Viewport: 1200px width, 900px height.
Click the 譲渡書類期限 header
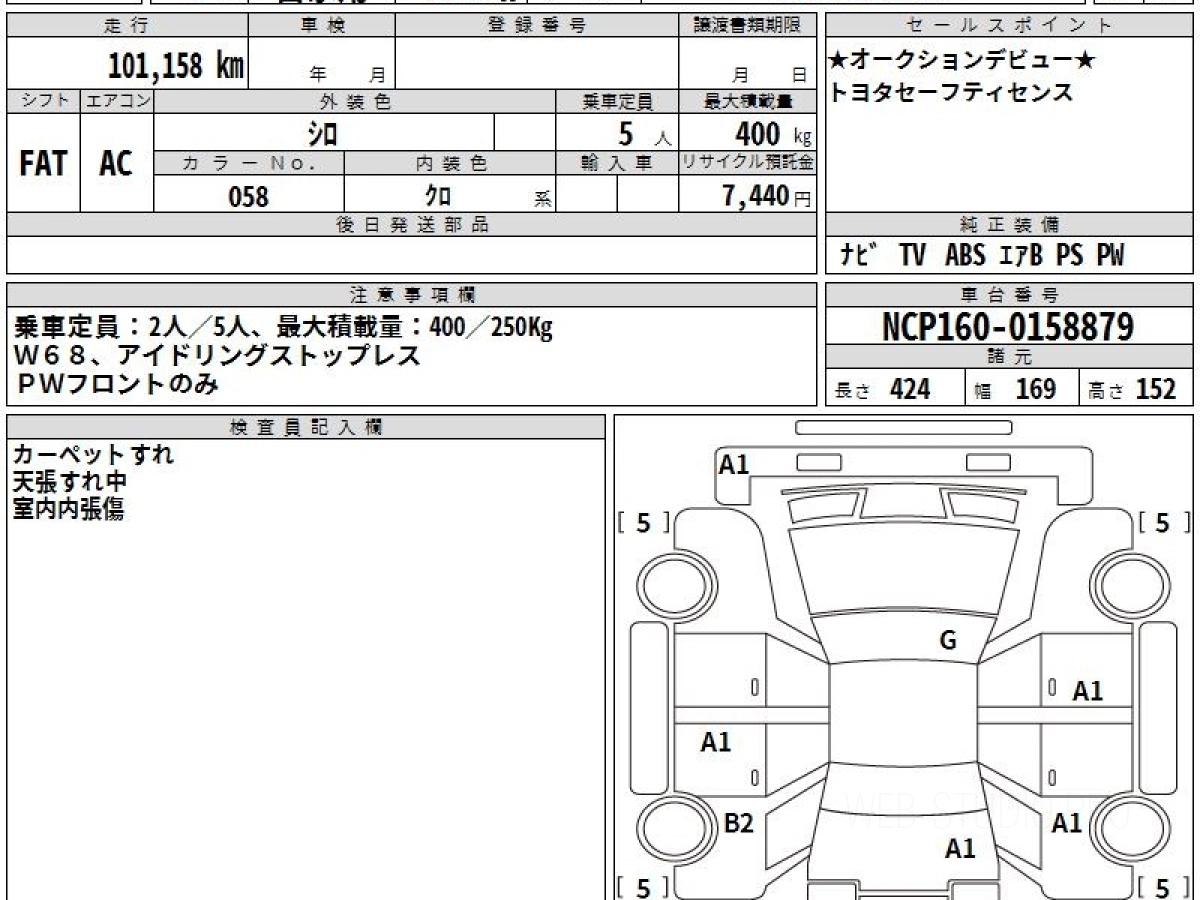click(747, 26)
